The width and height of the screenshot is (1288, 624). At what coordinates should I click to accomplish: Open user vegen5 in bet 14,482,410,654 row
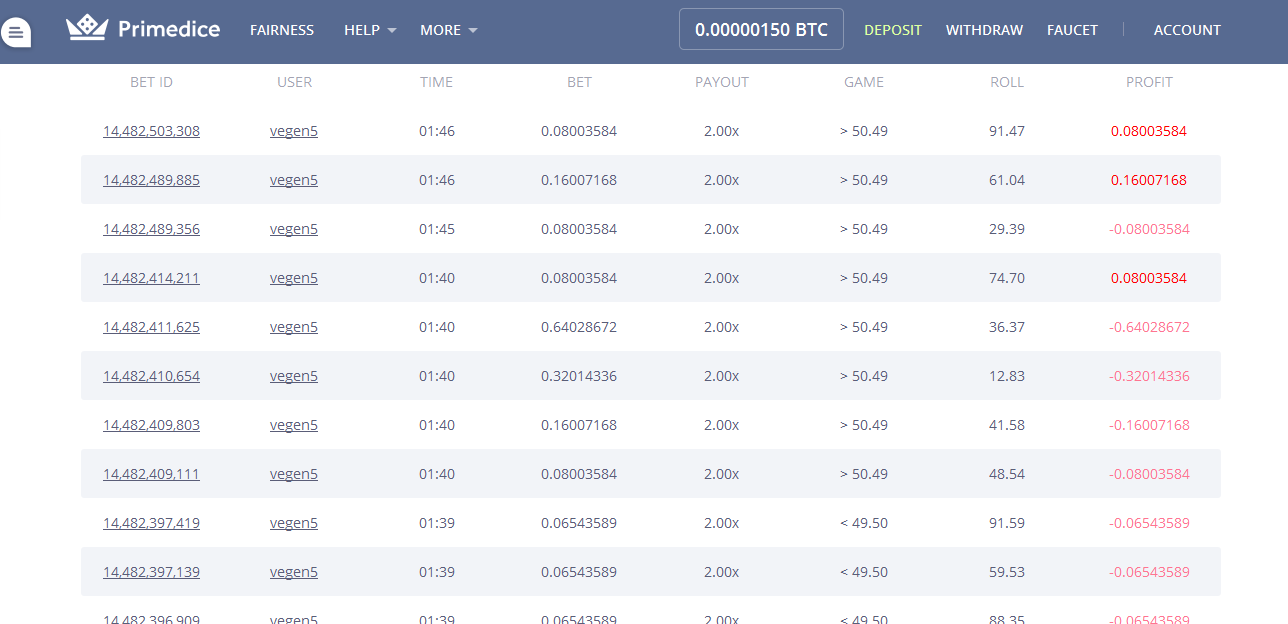click(x=294, y=376)
